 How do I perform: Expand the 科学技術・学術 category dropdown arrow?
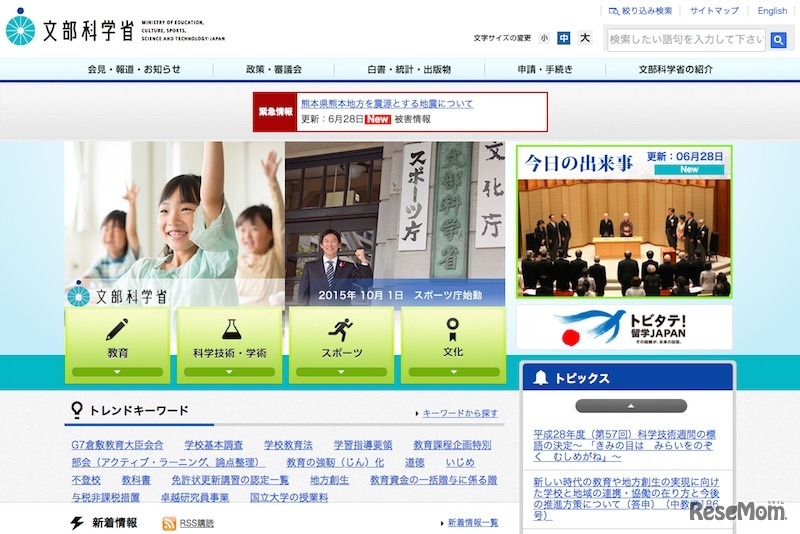pos(229,372)
